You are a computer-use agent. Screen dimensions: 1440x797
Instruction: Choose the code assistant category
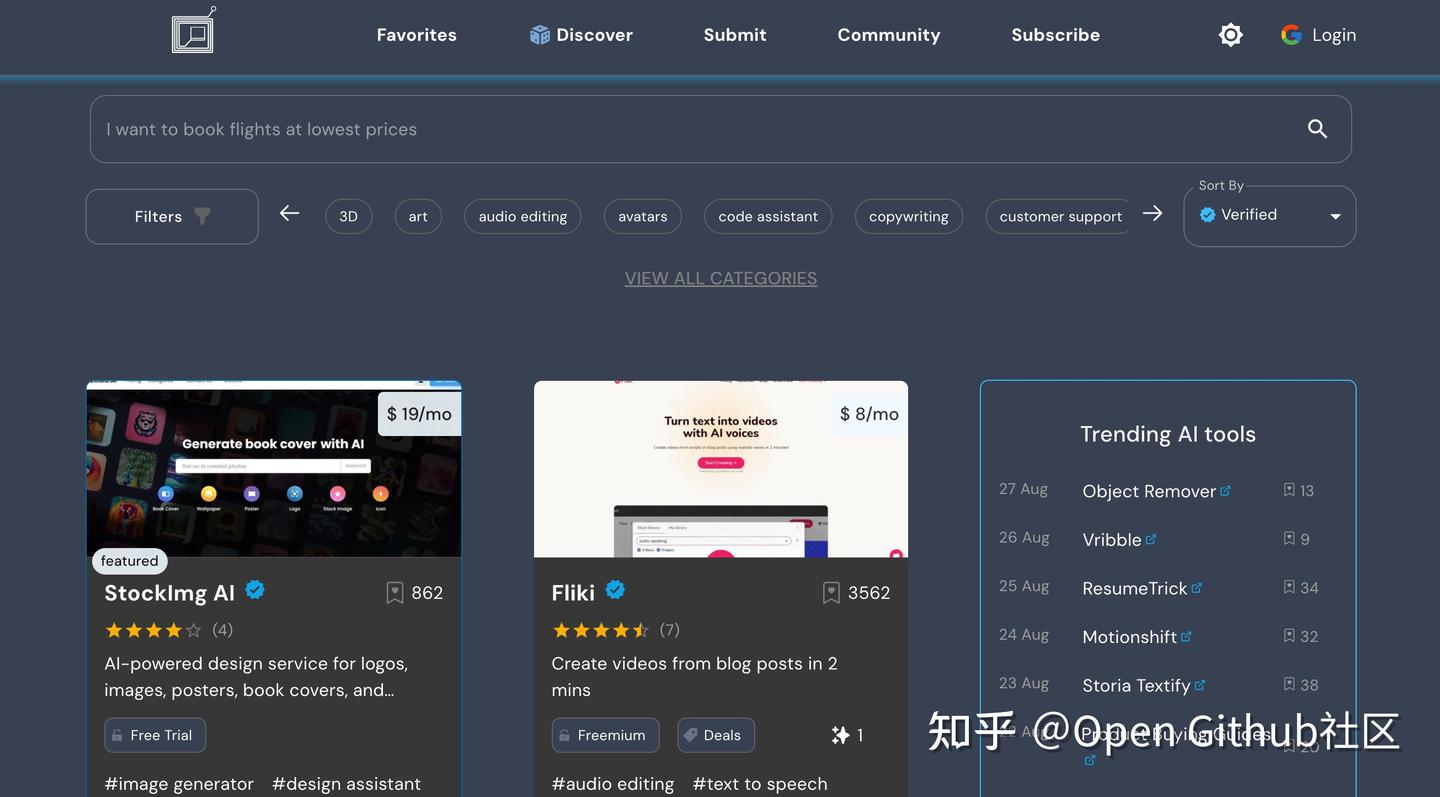(768, 216)
